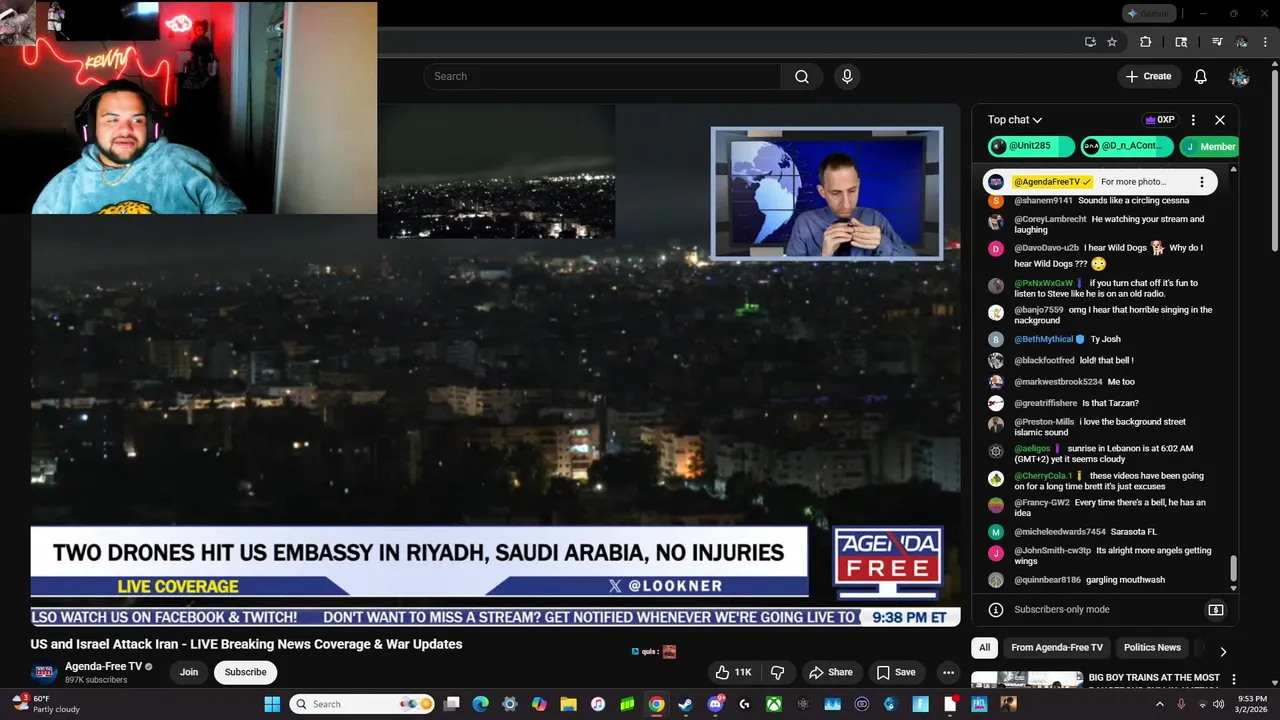Open pinned message options menu
This screenshot has height=720, width=1280.
click(x=1202, y=182)
